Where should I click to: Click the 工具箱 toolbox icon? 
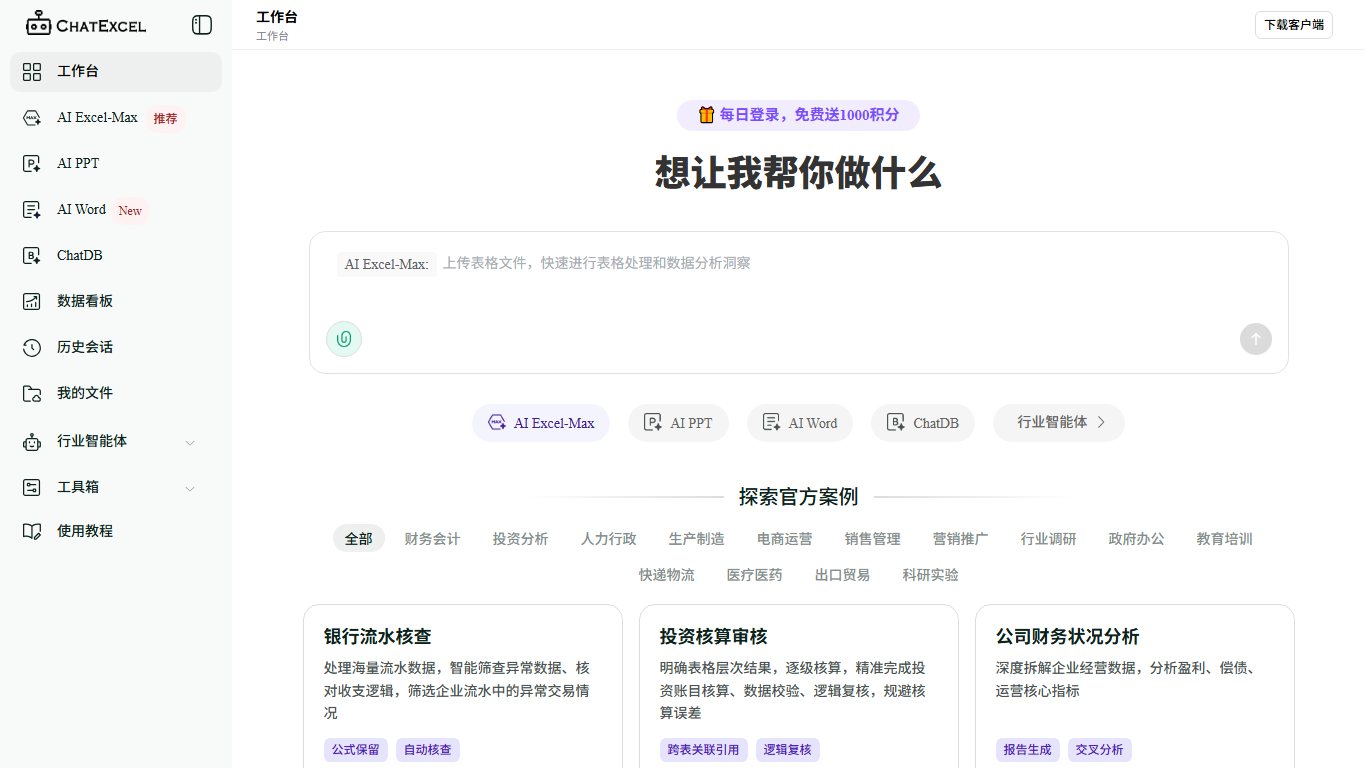pos(32,487)
